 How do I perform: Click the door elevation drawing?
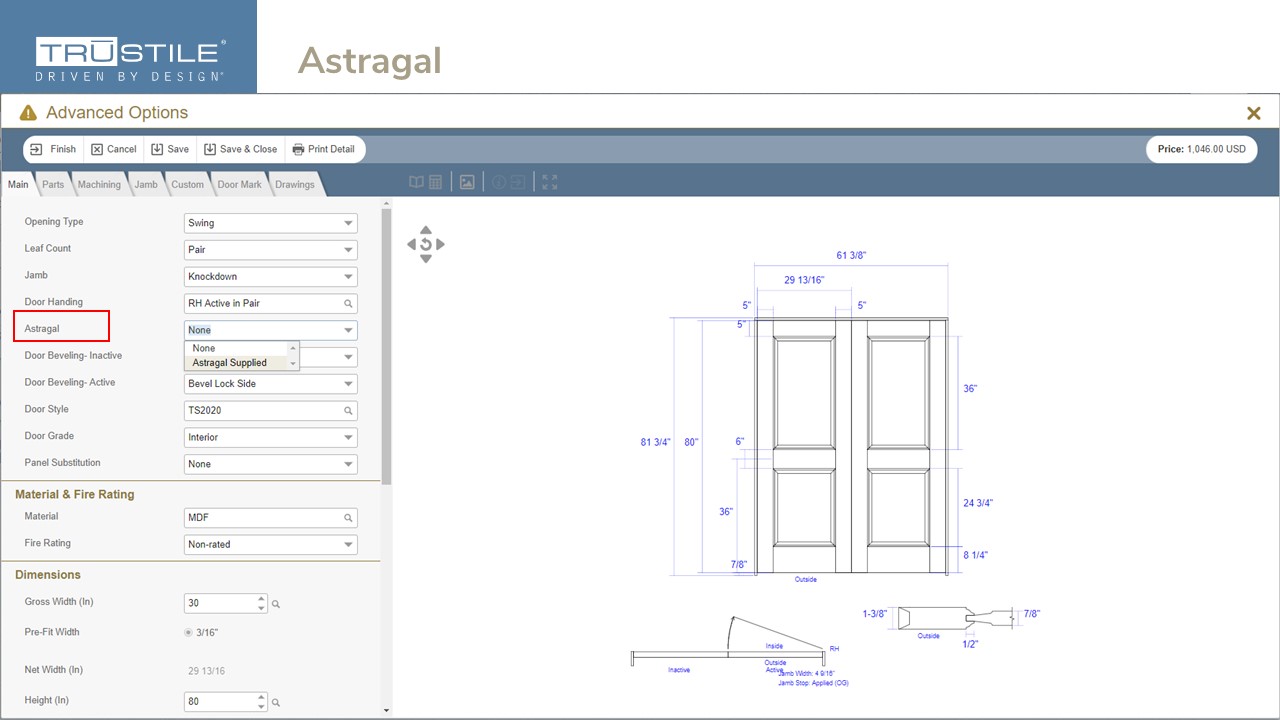(850, 445)
